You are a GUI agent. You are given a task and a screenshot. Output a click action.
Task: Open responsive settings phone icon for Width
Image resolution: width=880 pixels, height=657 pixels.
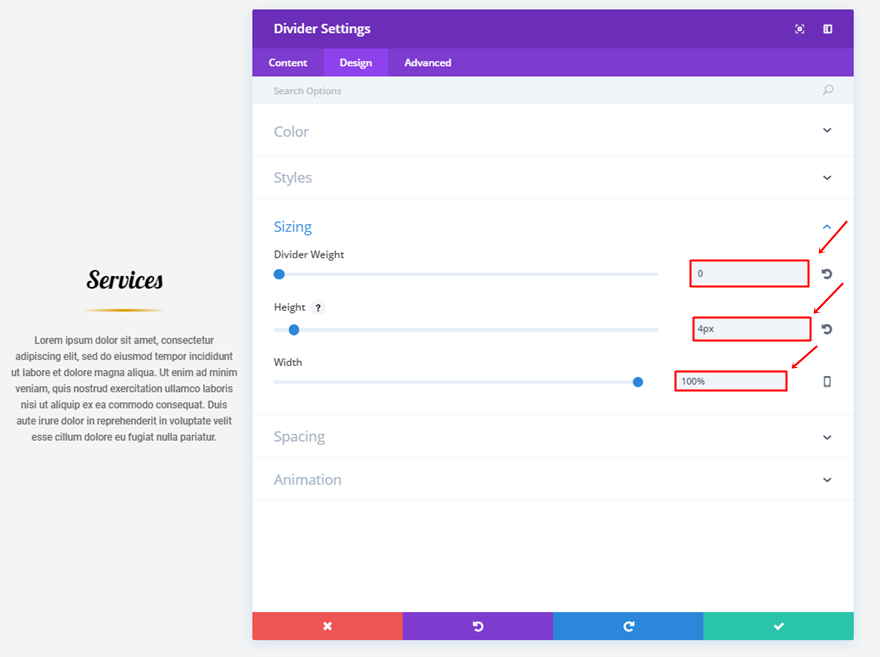coord(827,381)
